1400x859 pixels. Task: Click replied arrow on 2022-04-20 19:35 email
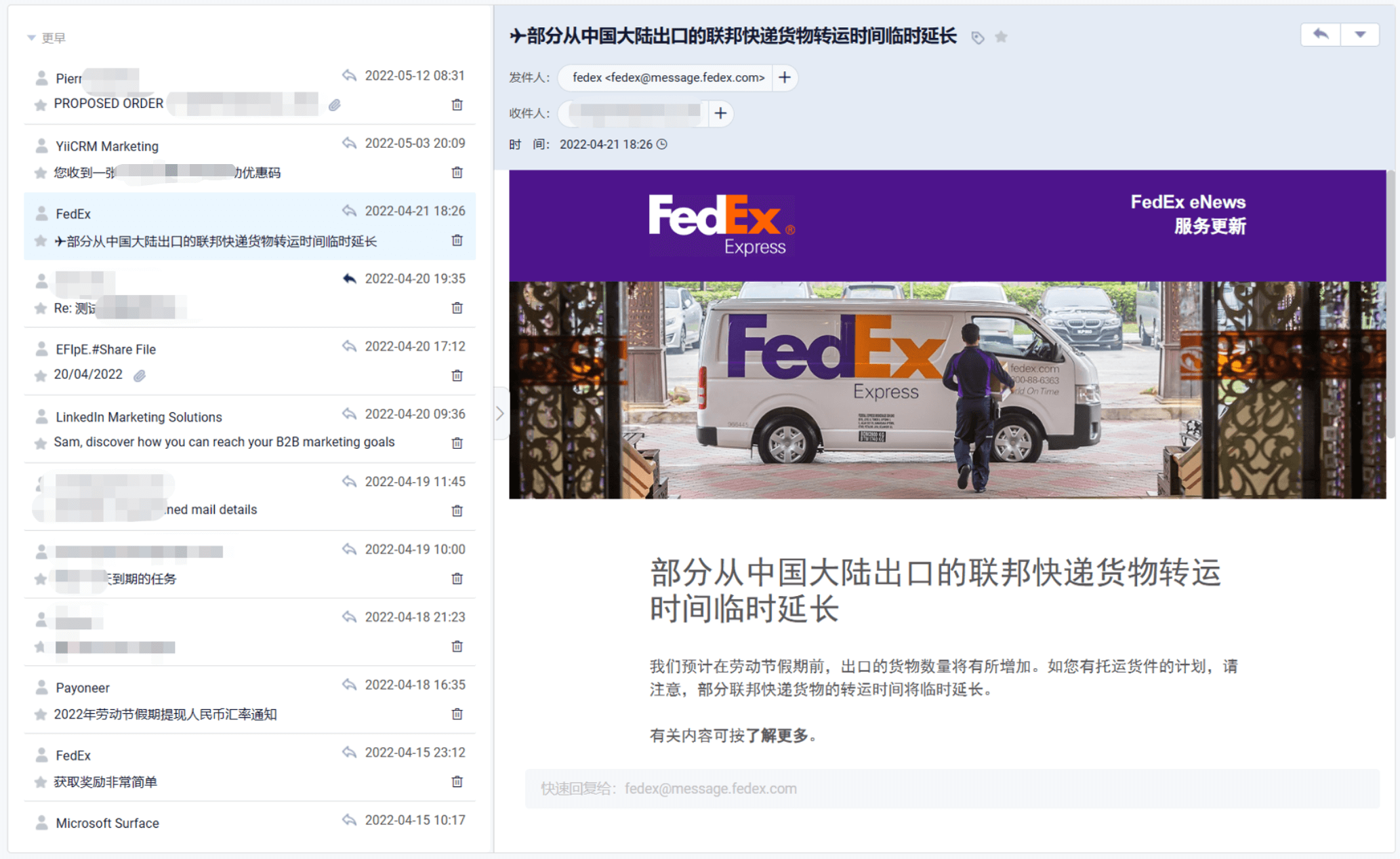pyautogui.click(x=349, y=279)
